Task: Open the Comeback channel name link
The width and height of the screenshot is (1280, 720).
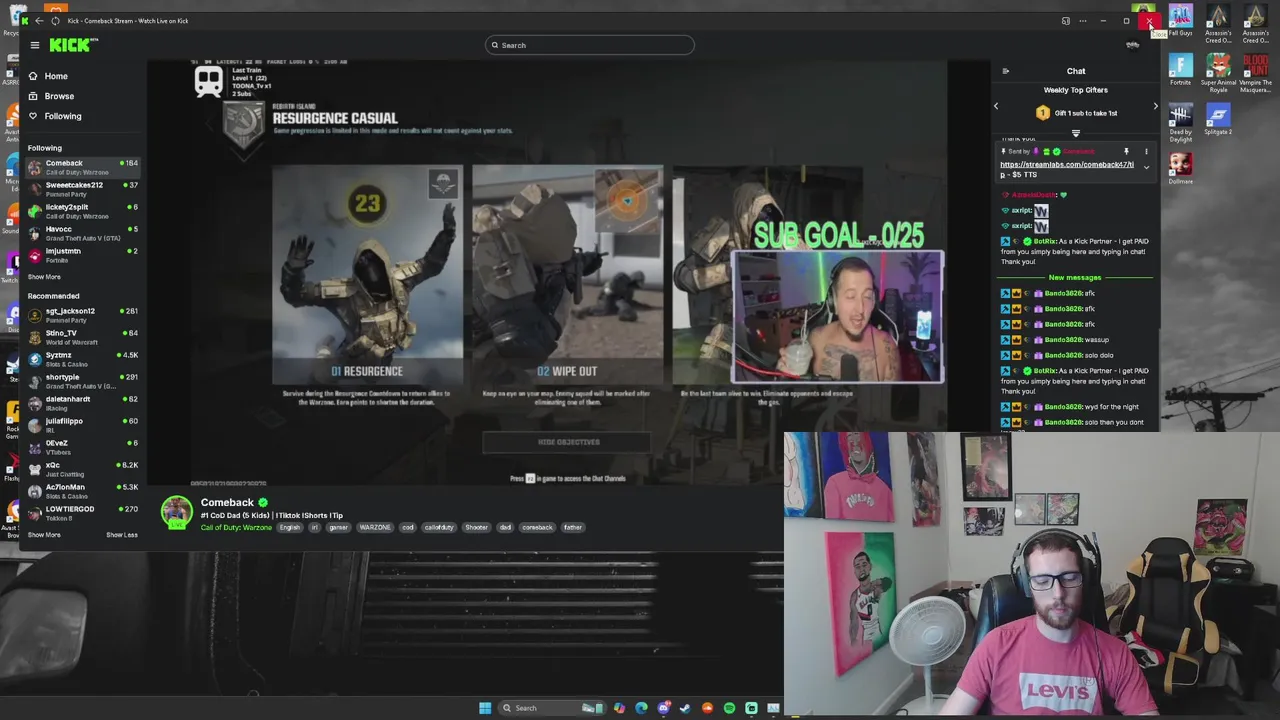Action: pos(227,503)
